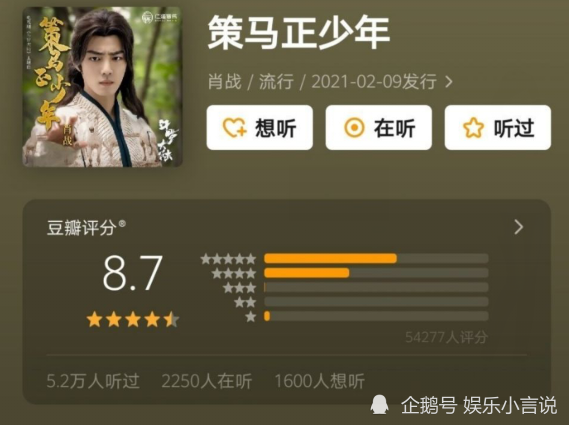Tap the five gold rating stars under 8.7
This screenshot has height=425, width=569.
(133, 320)
